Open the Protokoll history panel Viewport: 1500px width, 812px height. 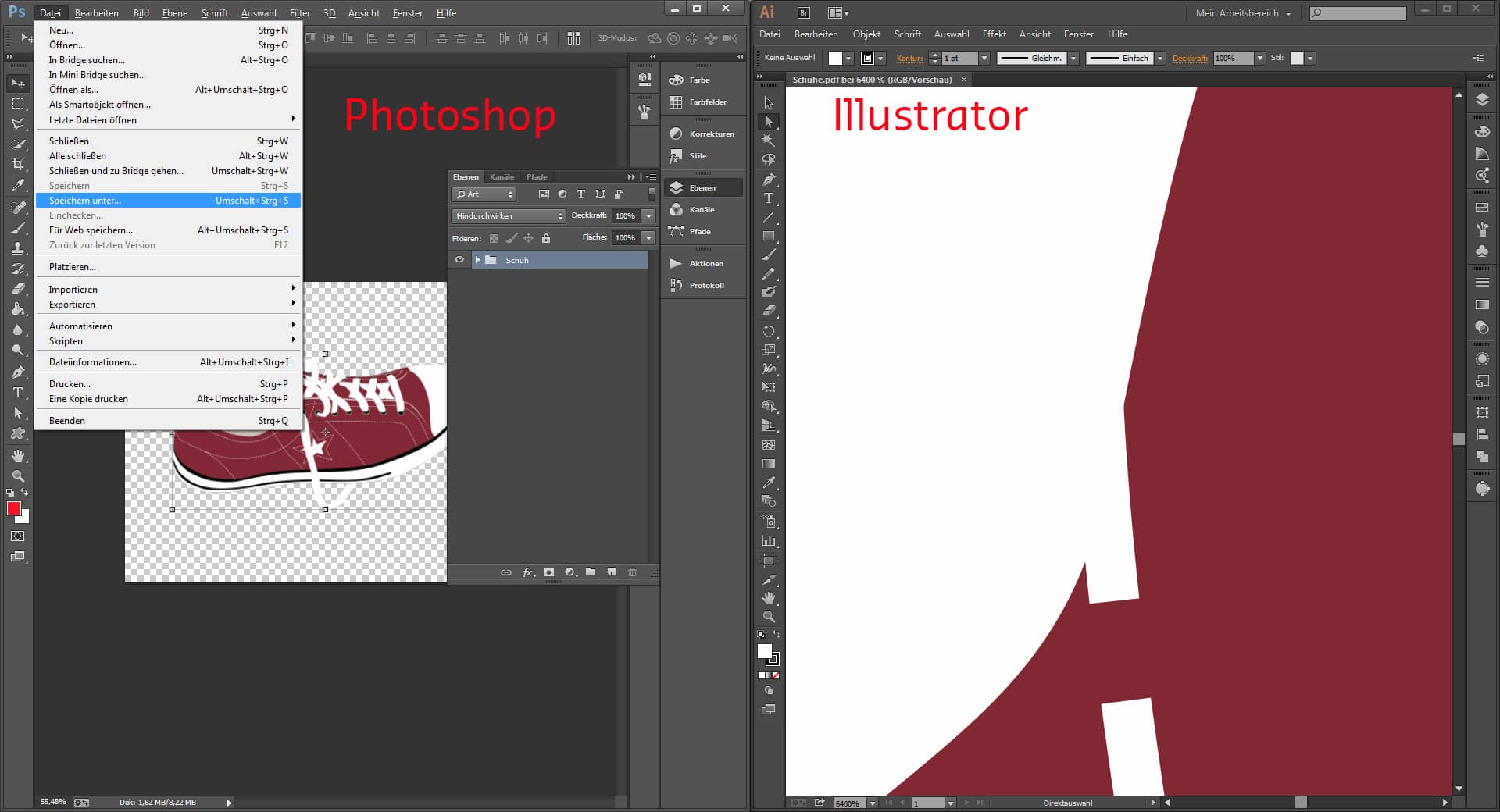pyautogui.click(x=705, y=286)
